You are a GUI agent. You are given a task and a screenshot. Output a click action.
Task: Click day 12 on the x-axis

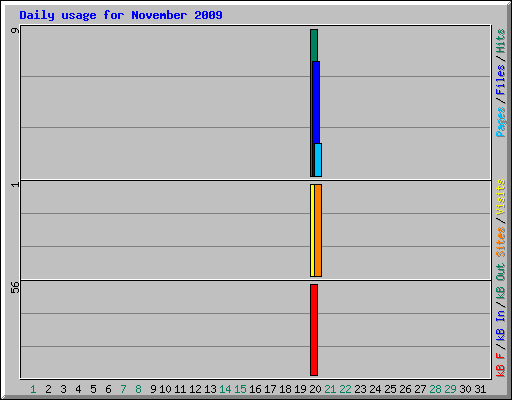[195, 389]
